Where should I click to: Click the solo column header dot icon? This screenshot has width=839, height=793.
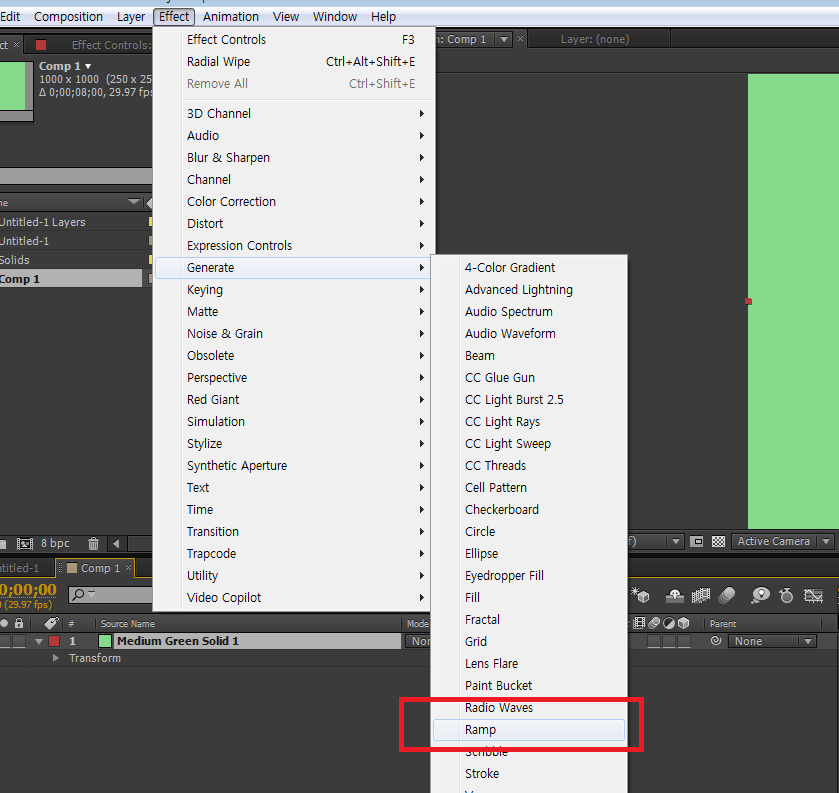coord(4,623)
